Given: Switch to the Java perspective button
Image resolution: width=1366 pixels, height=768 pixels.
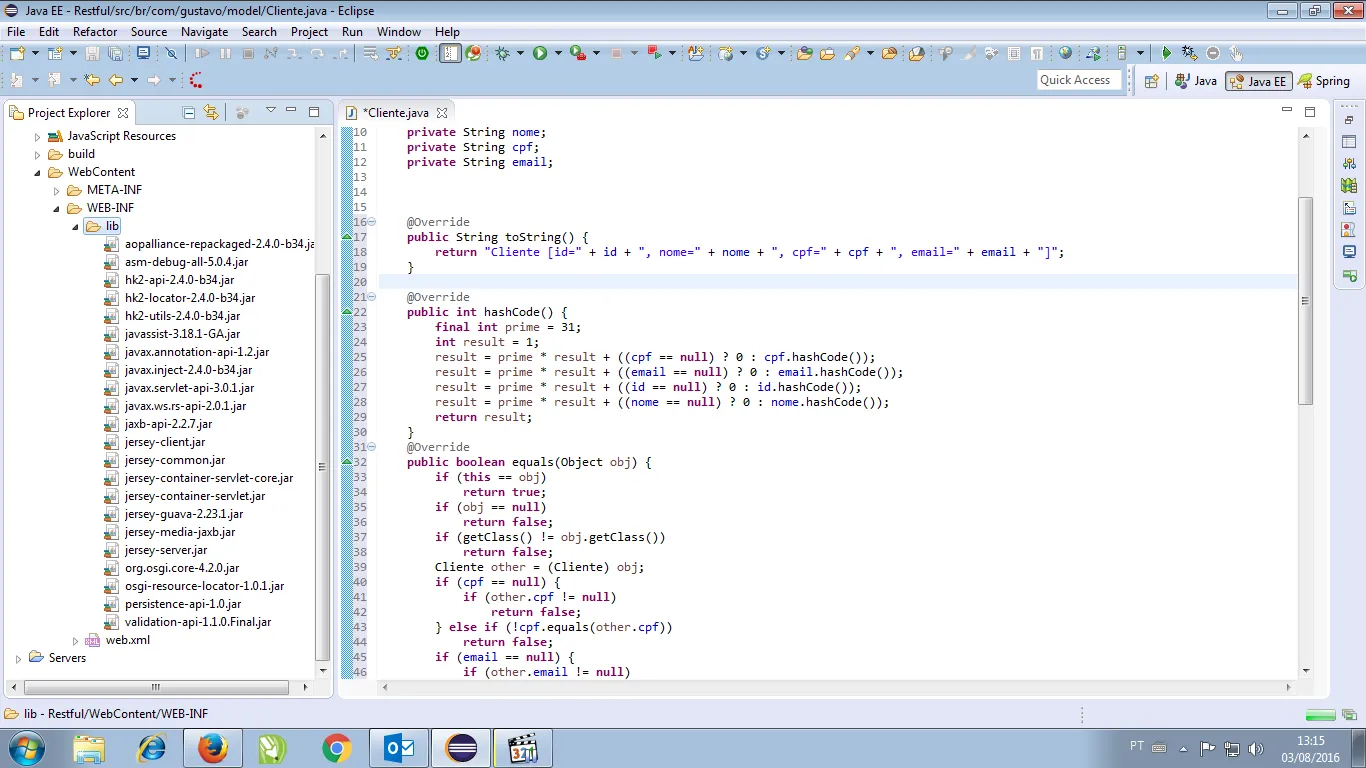Looking at the screenshot, I should pyautogui.click(x=1196, y=81).
